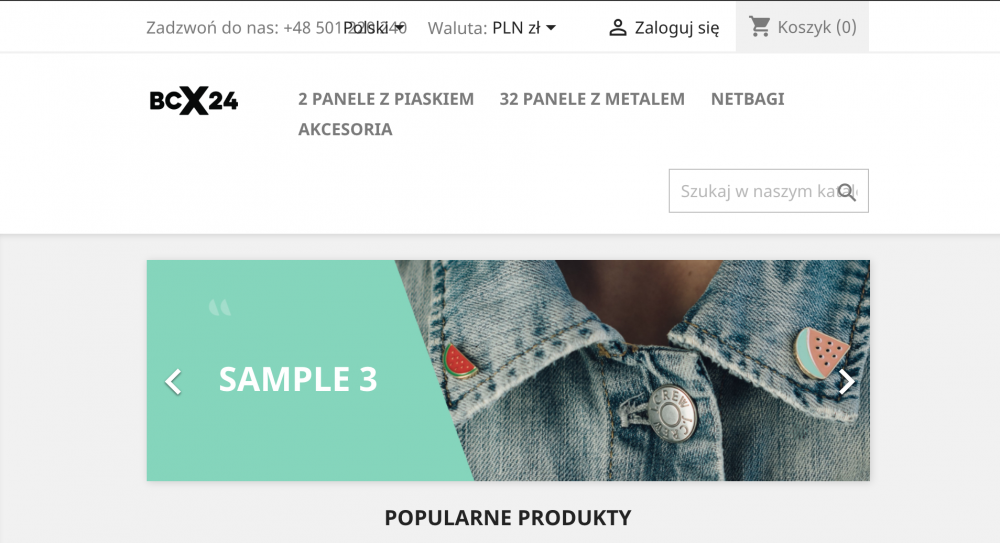Click the Popularne Produkty heading

pos(508,517)
